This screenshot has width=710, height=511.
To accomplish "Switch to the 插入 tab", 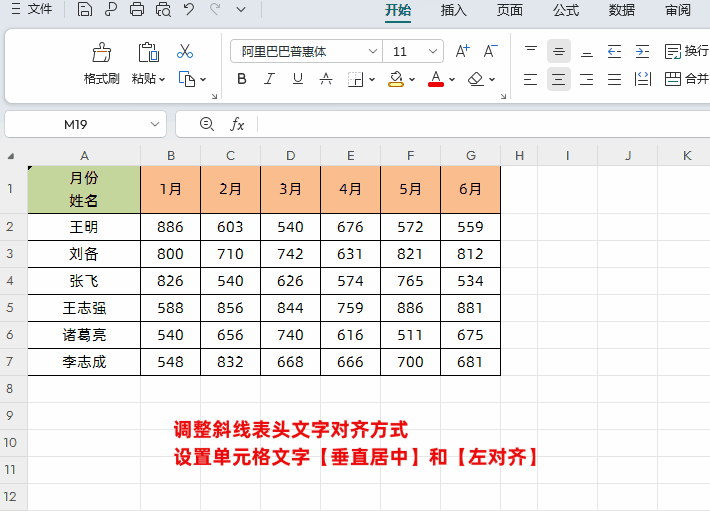I will coord(453,10).
